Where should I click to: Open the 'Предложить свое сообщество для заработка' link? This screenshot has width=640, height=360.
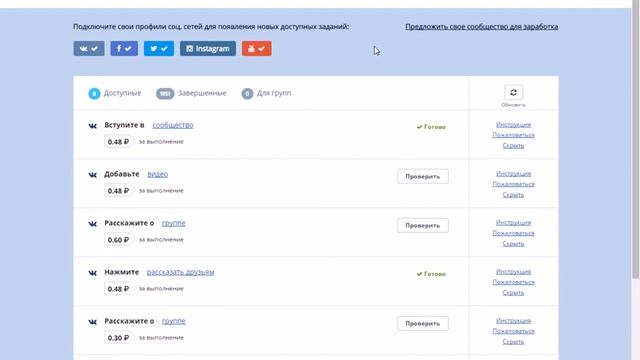point(482,27)
